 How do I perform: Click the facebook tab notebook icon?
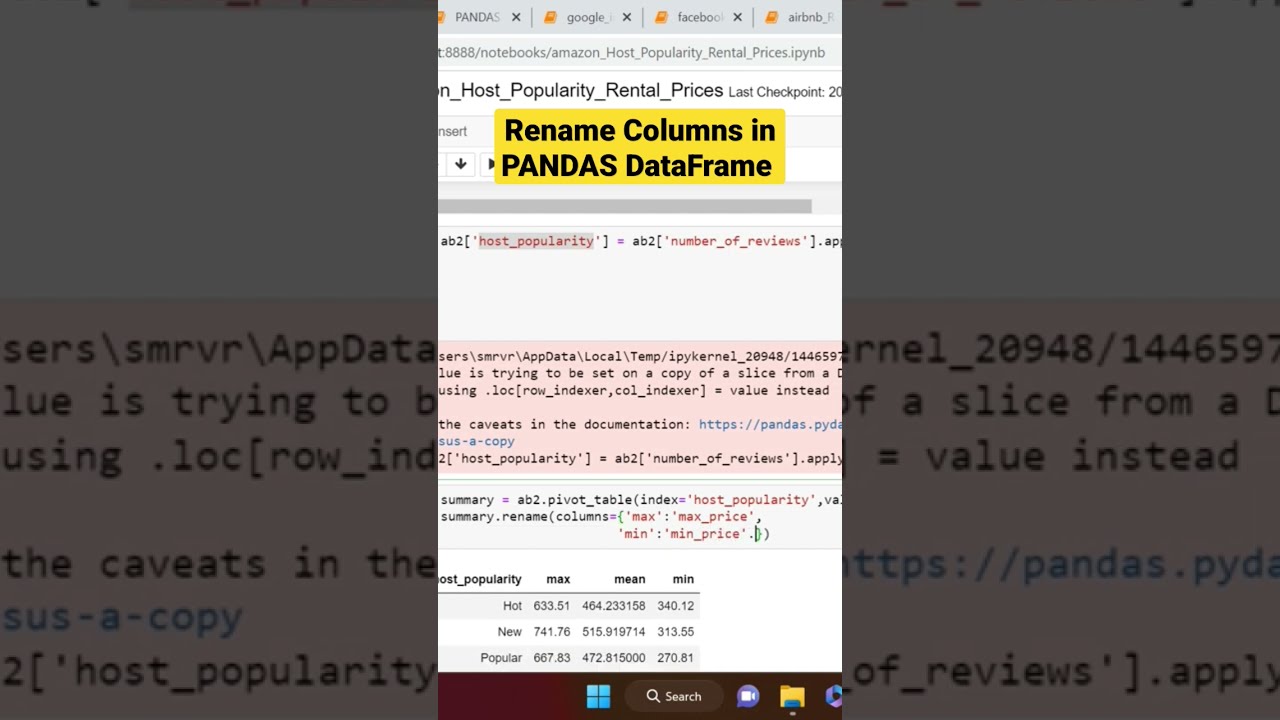[x=662, y=17]
